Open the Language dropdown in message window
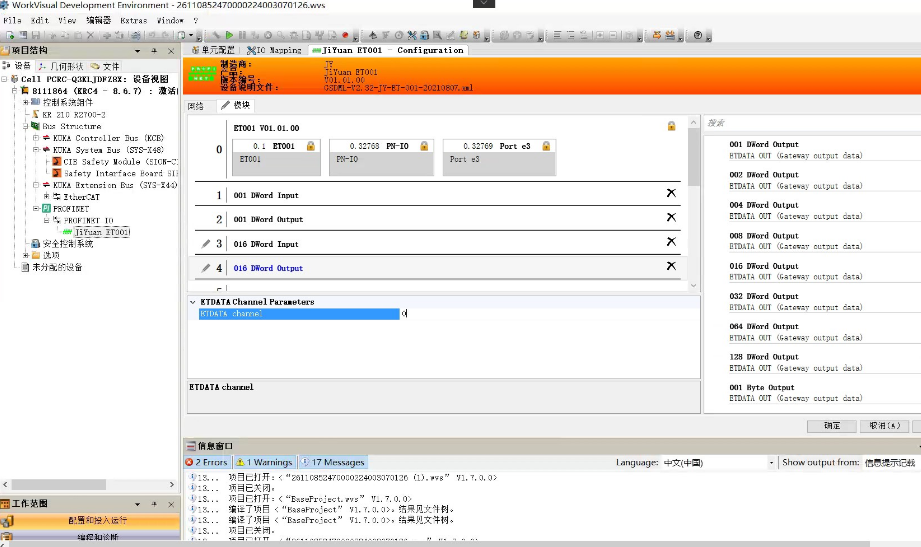 [x=771, y=463]
